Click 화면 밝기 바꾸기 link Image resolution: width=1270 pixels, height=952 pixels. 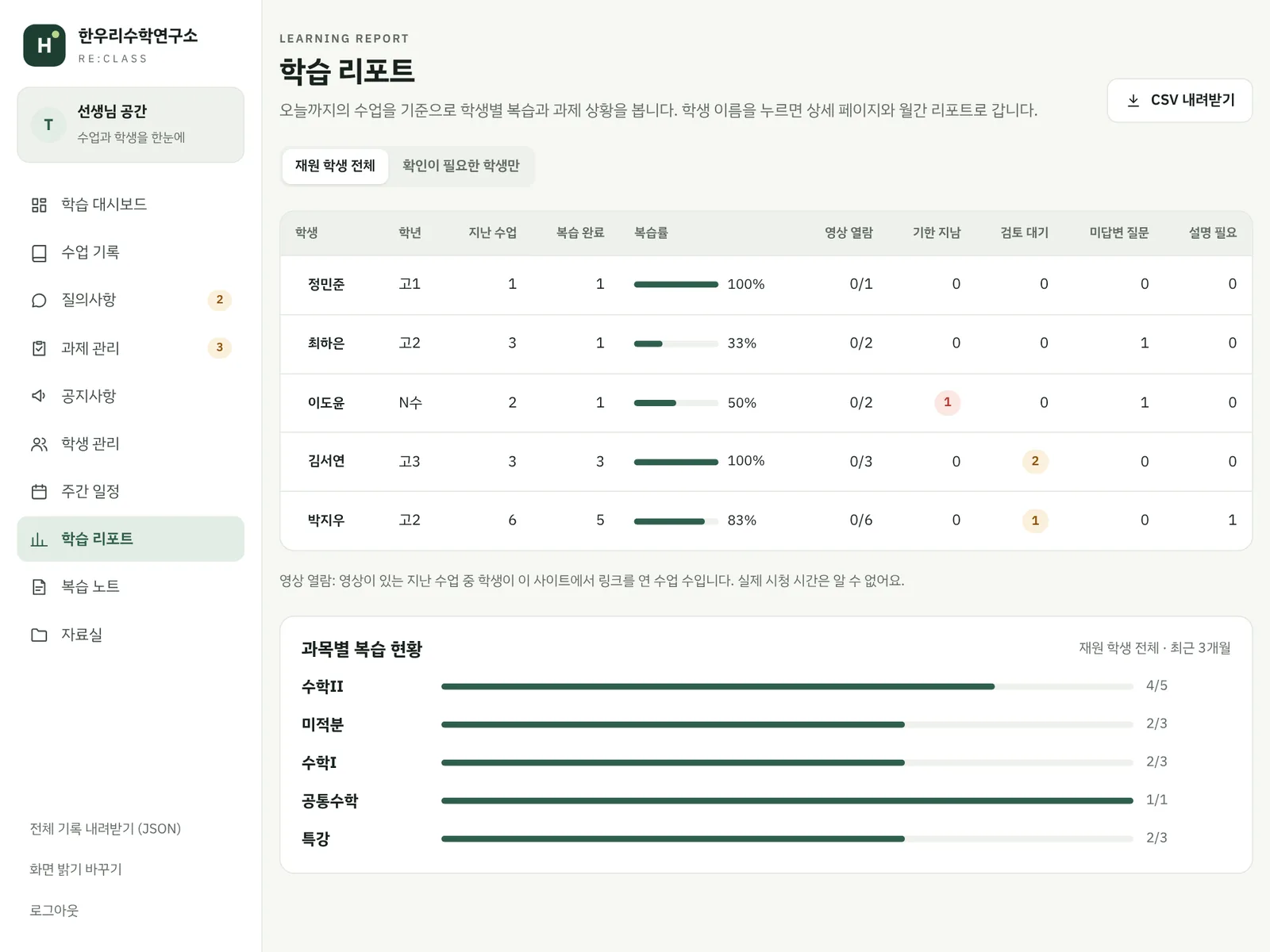tap(75, 869)
